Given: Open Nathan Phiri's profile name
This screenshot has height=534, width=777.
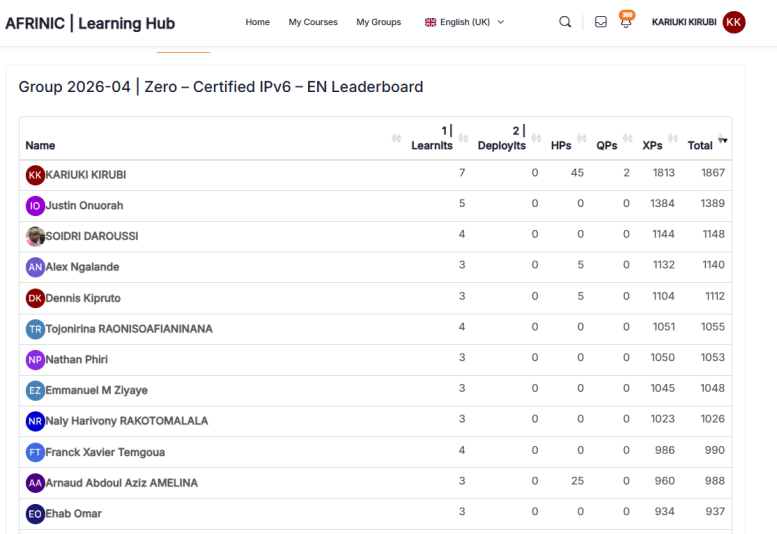Looking at the screenshot, I should point(76,360).
